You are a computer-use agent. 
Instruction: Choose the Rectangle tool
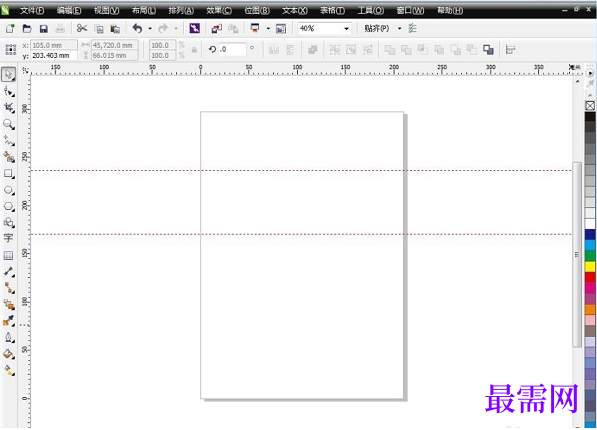[x=9, y=174]
